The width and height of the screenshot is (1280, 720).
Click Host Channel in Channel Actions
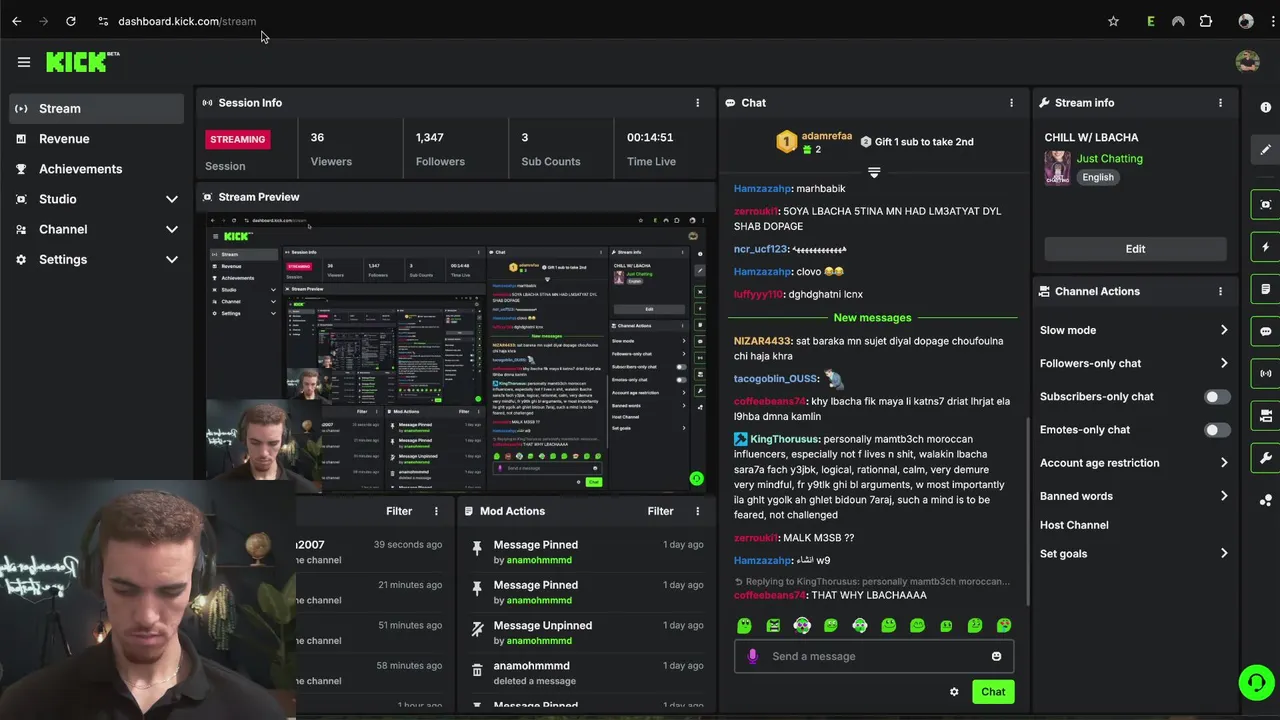coord(1074,525)
